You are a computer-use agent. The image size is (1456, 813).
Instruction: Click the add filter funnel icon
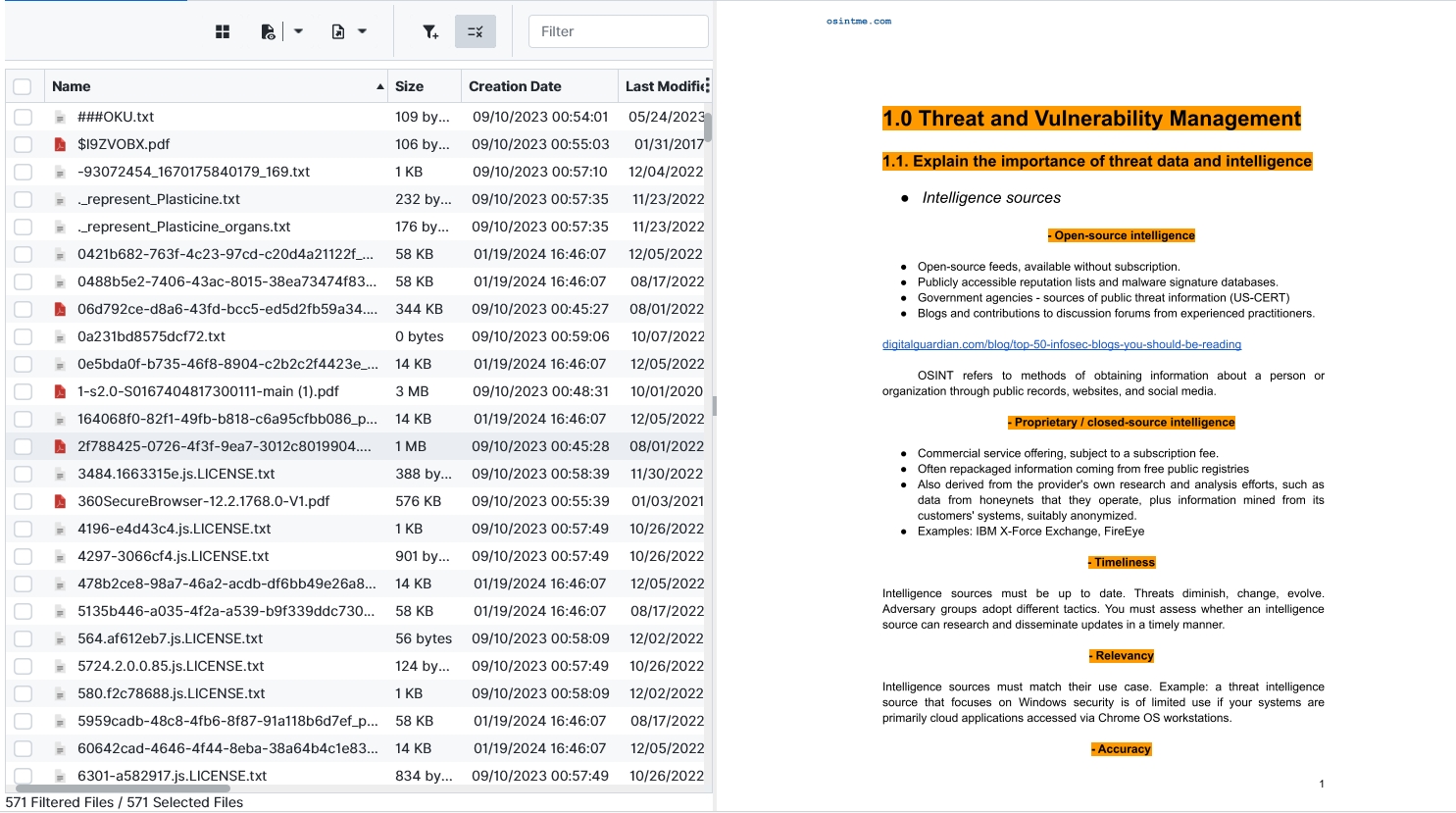(x=430, y=31)
